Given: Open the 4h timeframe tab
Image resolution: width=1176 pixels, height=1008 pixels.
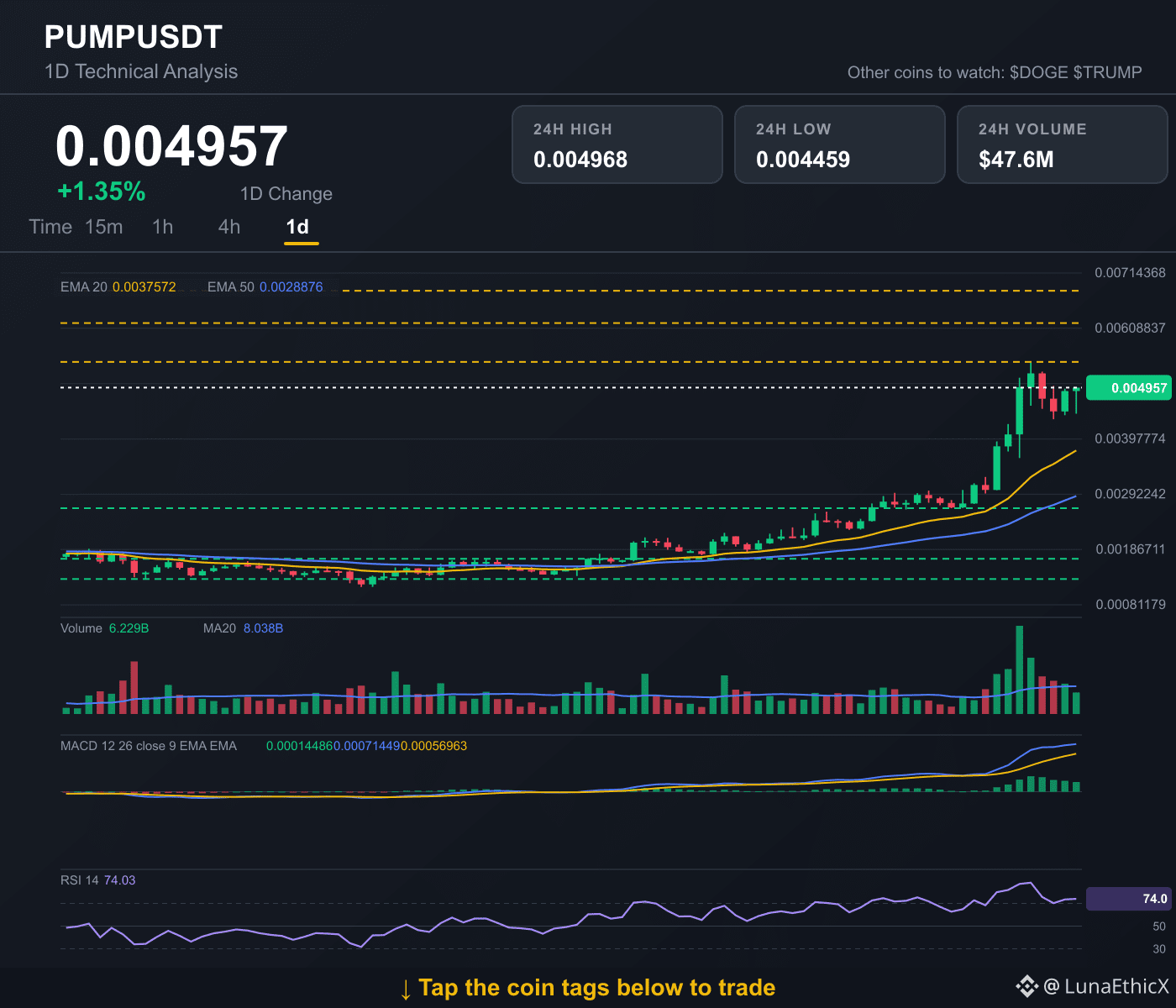Looking at the screenshot, I should (229, 227).
